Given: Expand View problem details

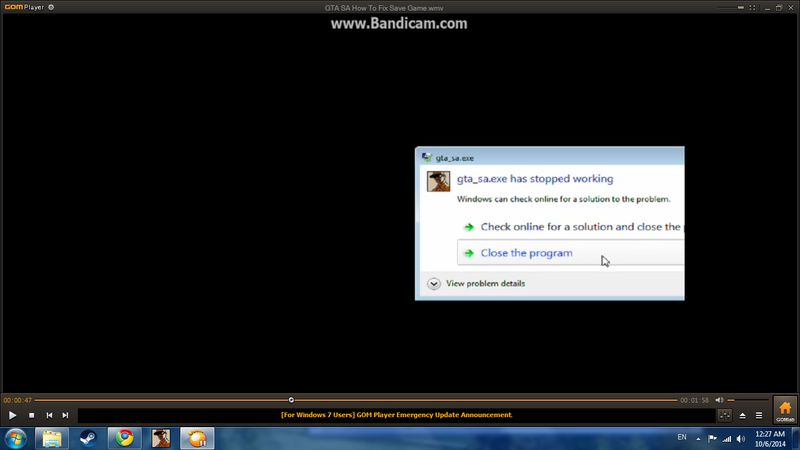Looking at the screenshot, I should tap(476, 284).
